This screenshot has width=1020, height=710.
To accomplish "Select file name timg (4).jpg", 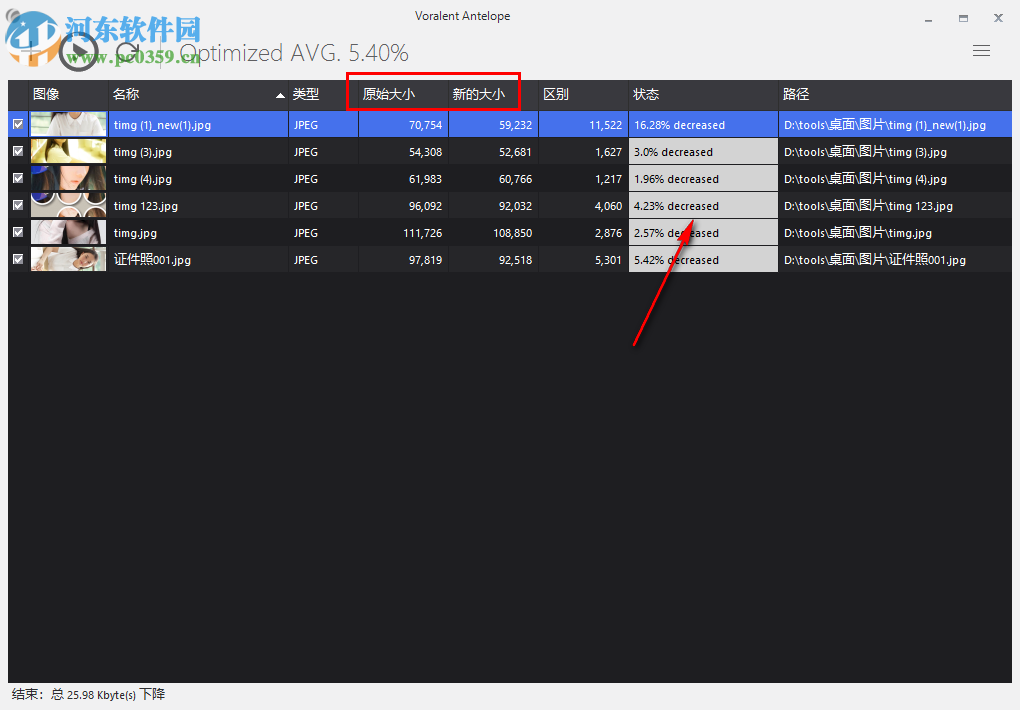I will [x=142, y=179].
